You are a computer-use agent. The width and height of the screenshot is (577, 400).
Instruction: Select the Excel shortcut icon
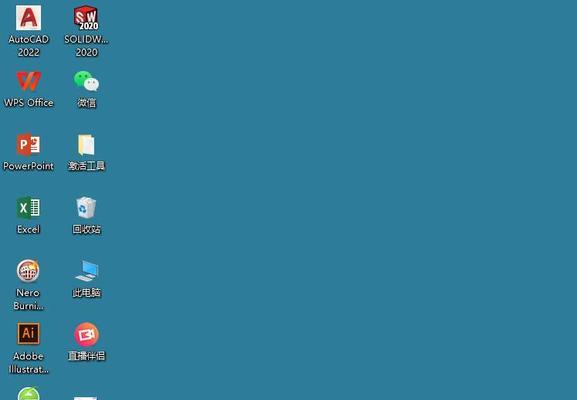coord(28,208)
